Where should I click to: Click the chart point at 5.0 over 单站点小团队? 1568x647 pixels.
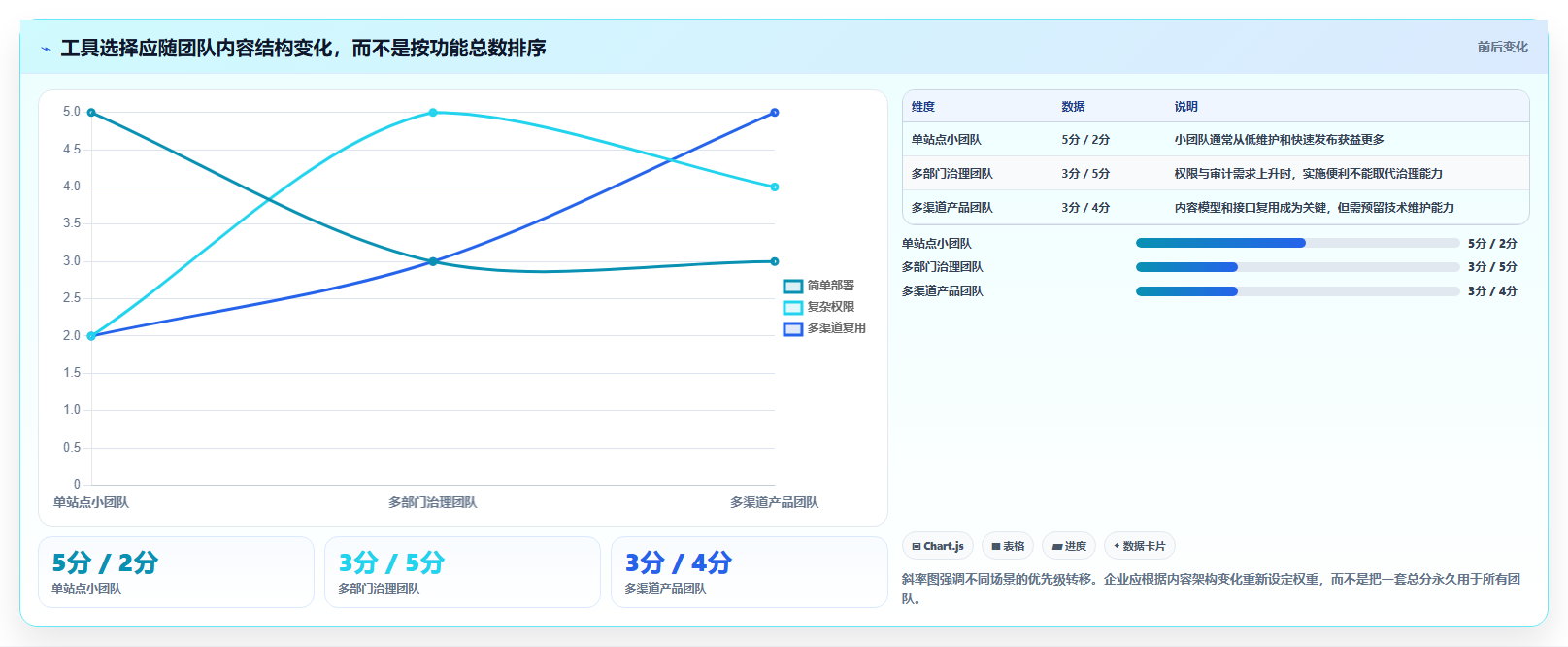point(91,113)
